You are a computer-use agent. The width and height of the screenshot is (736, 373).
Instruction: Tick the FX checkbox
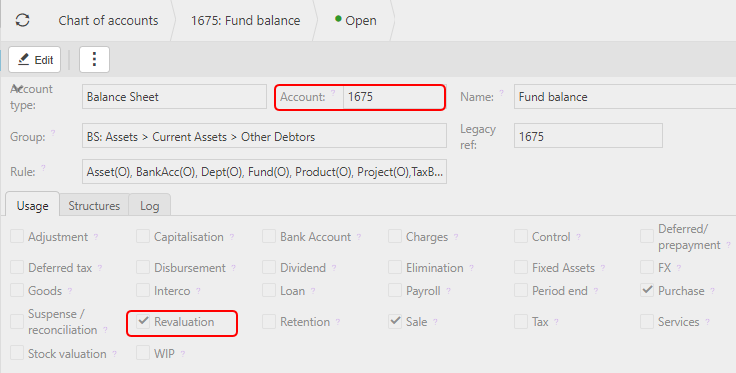point(647,267)
